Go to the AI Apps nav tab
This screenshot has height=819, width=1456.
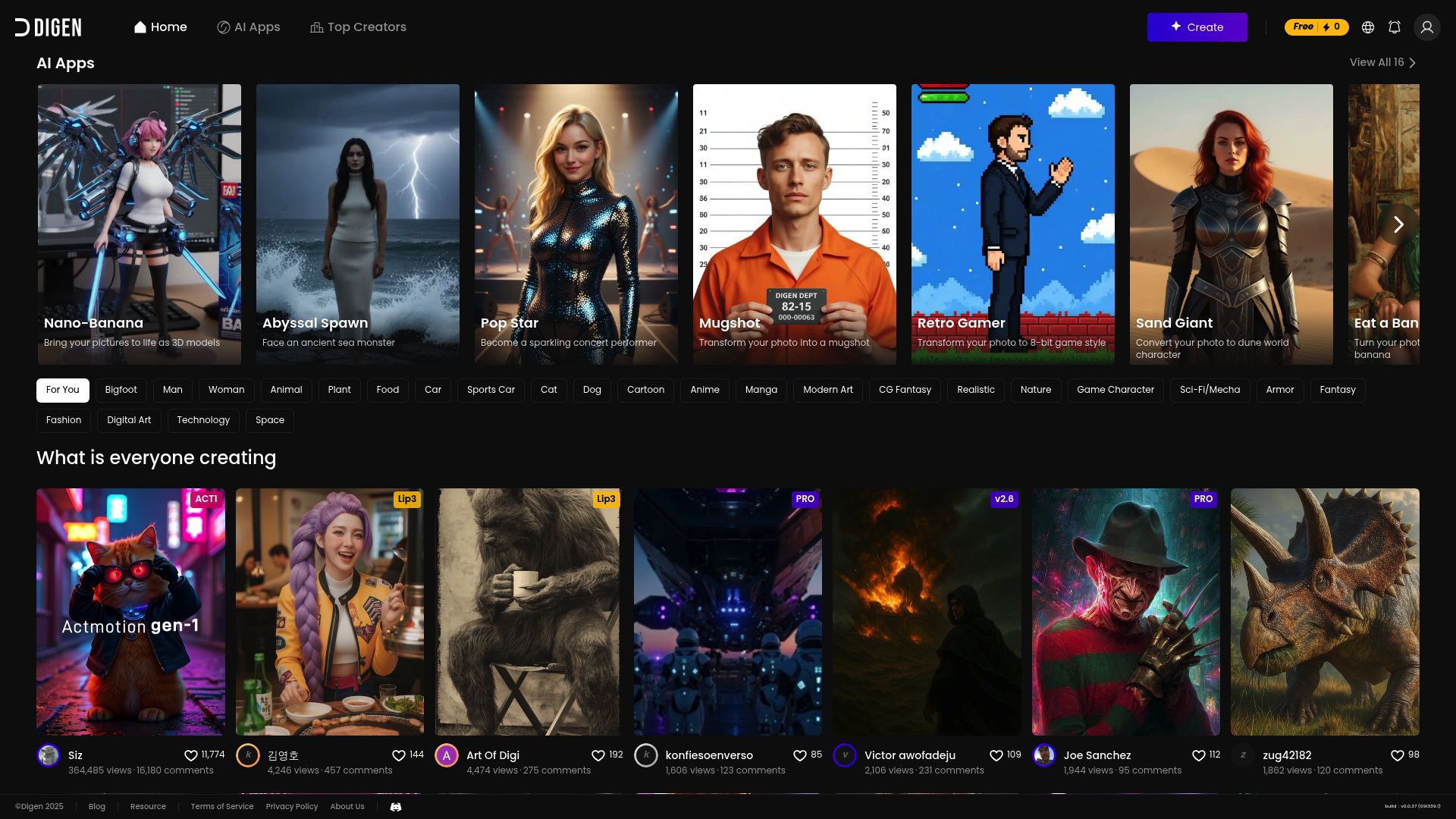point(248,27)
